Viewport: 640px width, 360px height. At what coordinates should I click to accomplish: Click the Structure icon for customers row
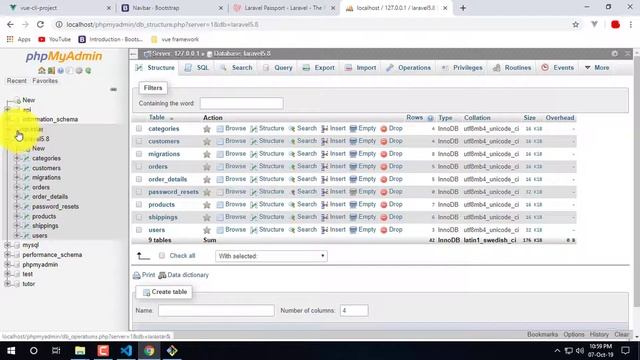[253, 141]
